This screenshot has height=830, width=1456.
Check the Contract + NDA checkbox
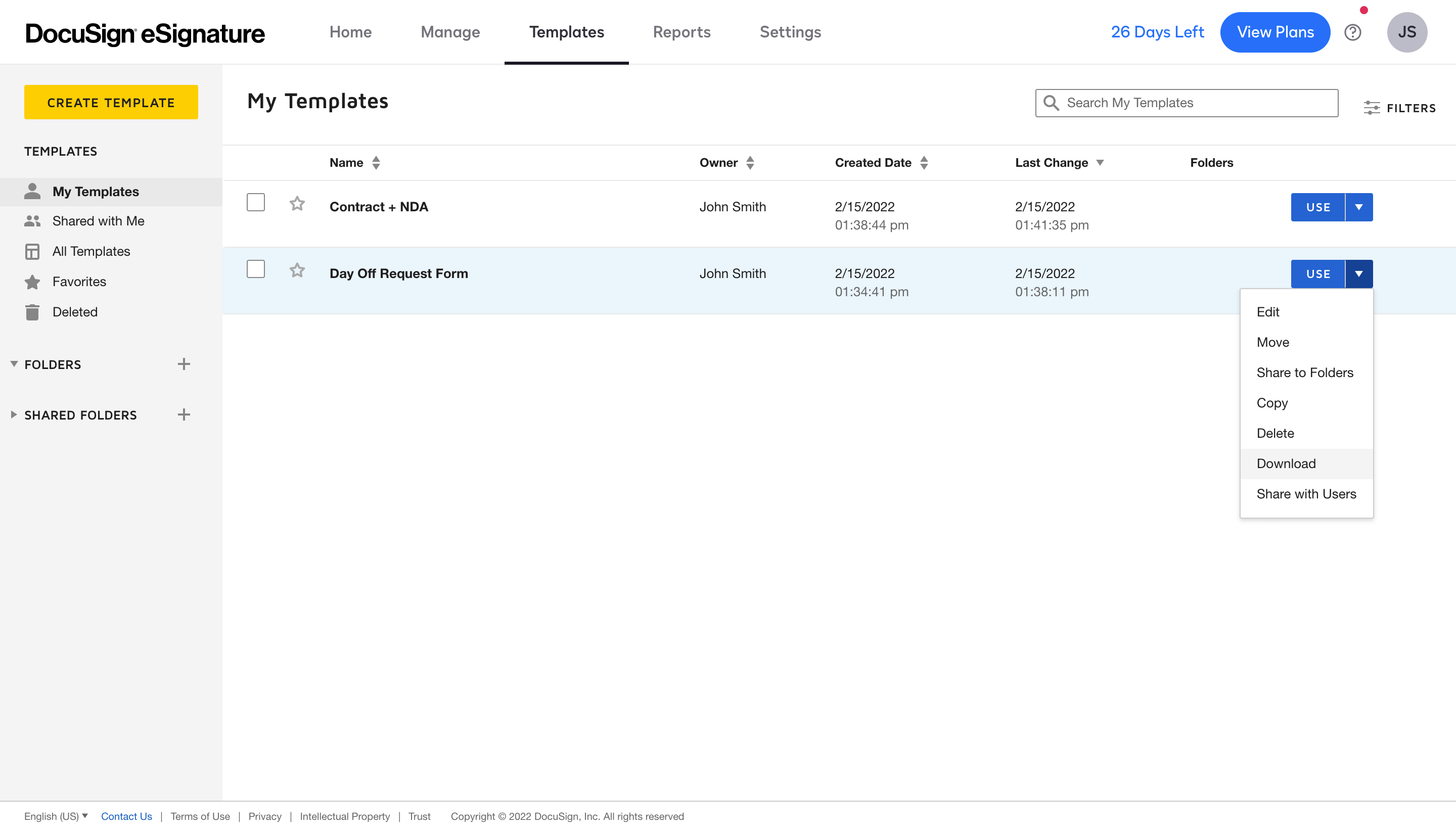click(255, 202)
